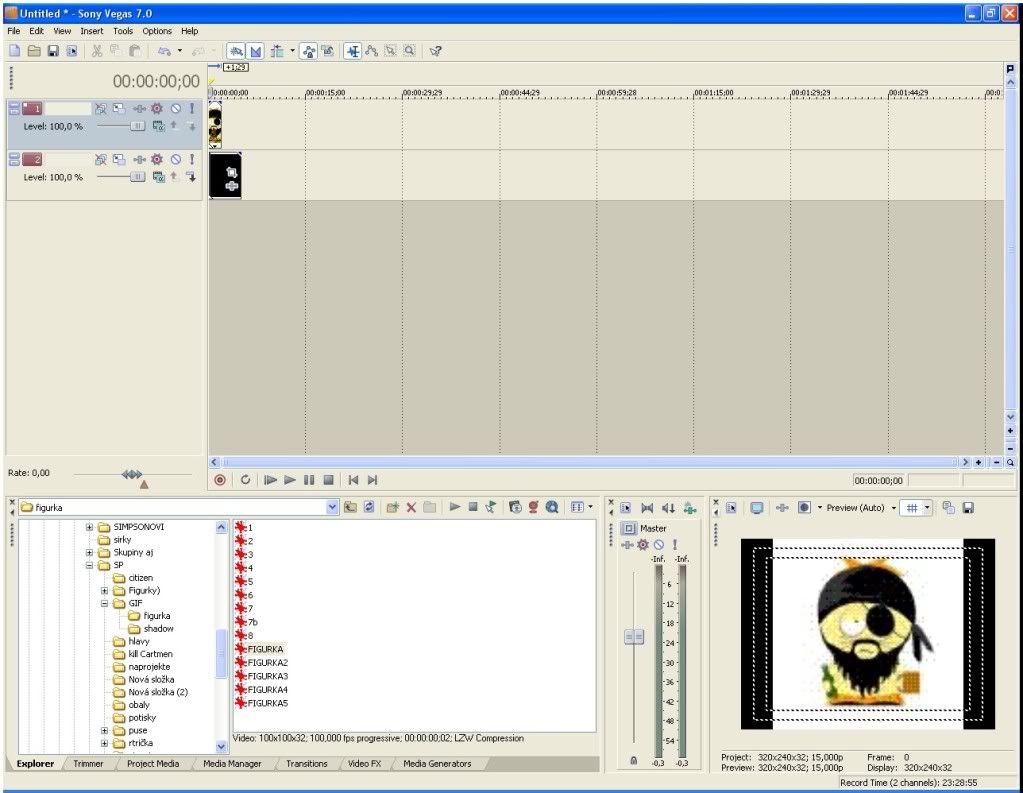Expand the SIMPSONOVI folder
This screenshot has height=793, width=1023.
89,527
